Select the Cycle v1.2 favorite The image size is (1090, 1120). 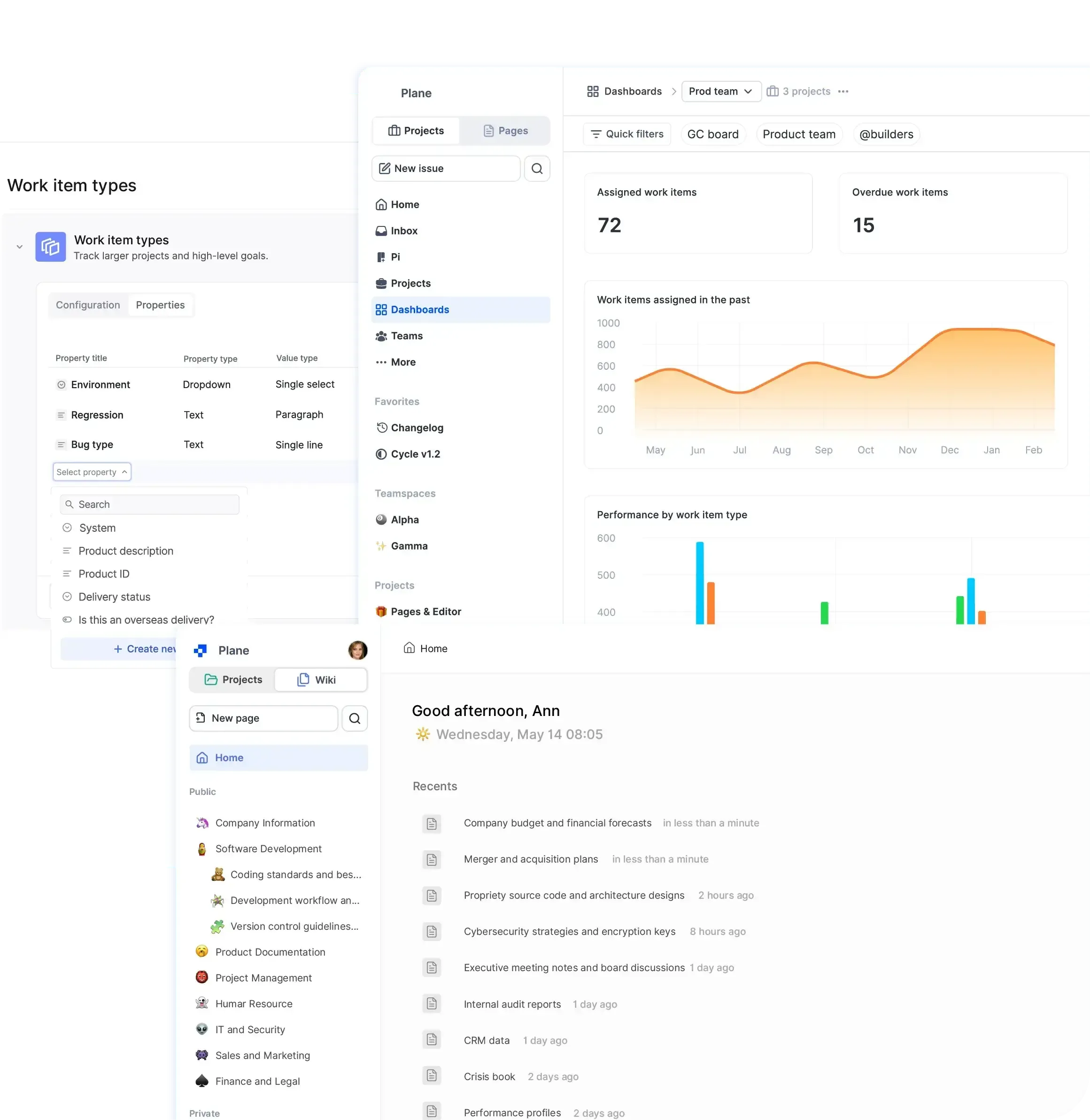click(x=415, y=453)
